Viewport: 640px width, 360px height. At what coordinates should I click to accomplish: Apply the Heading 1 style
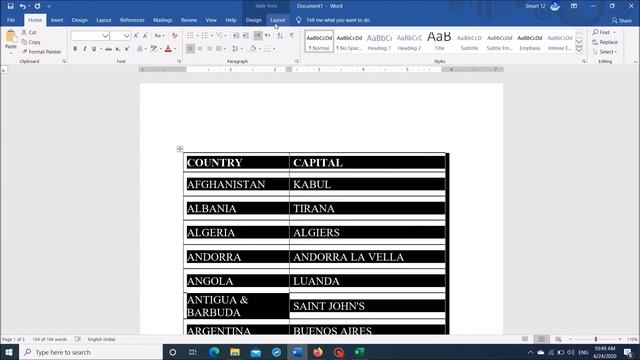coord(379,41)
